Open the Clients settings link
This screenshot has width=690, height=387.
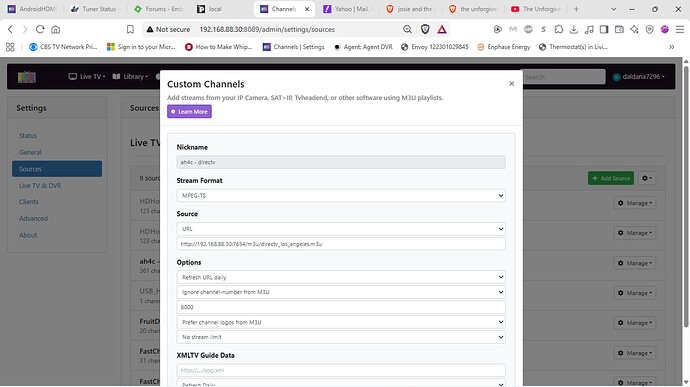click(x=29, y=202)
